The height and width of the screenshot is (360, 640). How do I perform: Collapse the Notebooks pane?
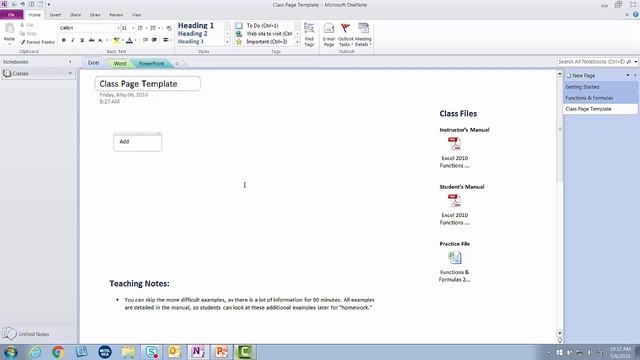(x=70, y=62)
